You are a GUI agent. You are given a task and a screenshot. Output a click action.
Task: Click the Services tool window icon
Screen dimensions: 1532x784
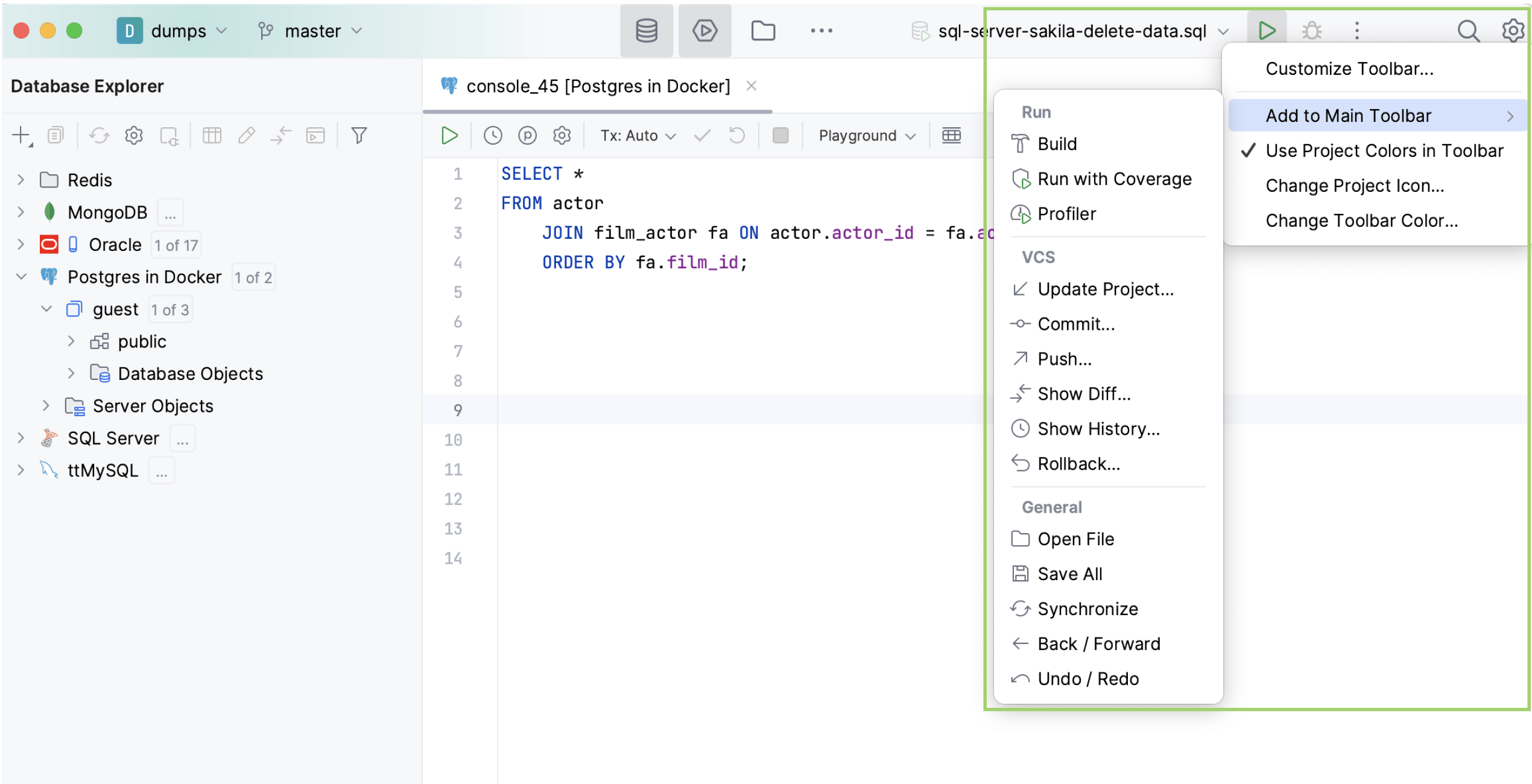pos(704,31)
